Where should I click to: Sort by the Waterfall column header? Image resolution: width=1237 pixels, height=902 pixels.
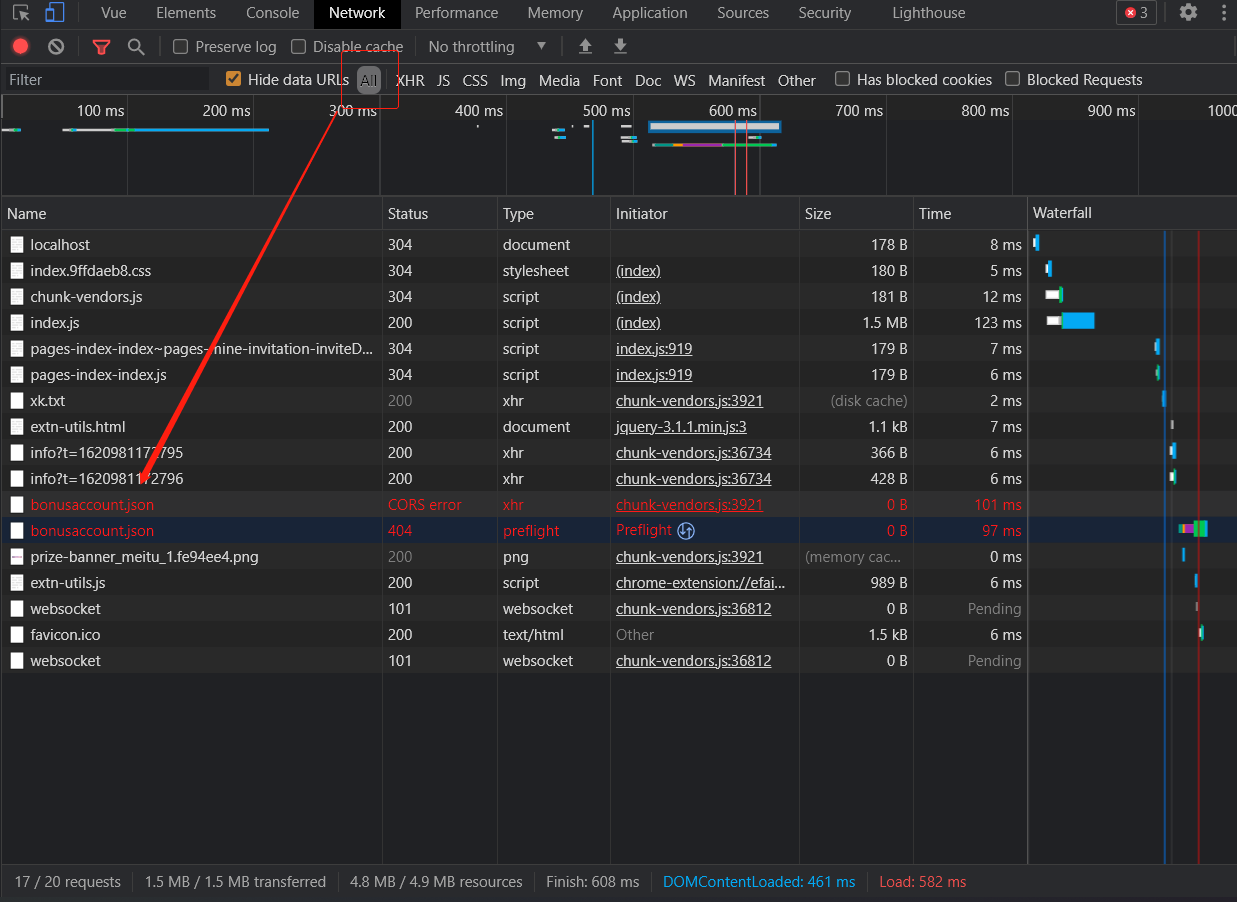pyautogui.click(x=1133, y=213)
